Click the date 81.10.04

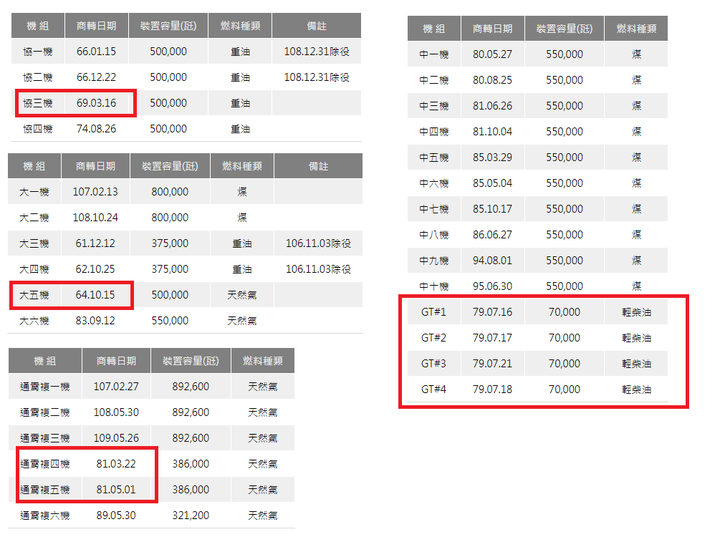(492, 131)
